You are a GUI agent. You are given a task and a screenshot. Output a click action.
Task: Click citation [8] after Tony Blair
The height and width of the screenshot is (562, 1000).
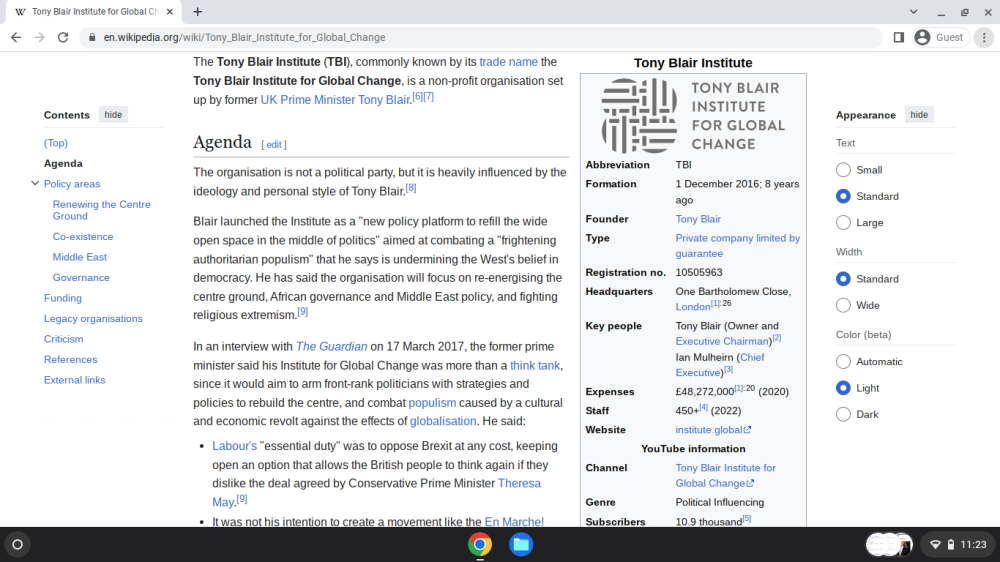click(x=411, y=188)
